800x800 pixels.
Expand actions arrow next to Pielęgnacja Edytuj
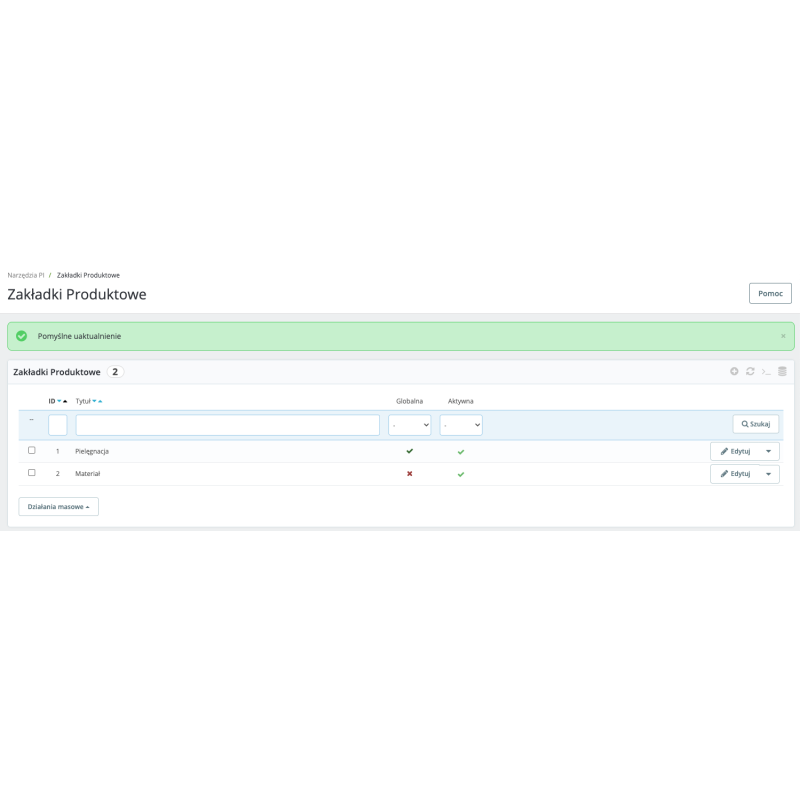coord(768,451)
